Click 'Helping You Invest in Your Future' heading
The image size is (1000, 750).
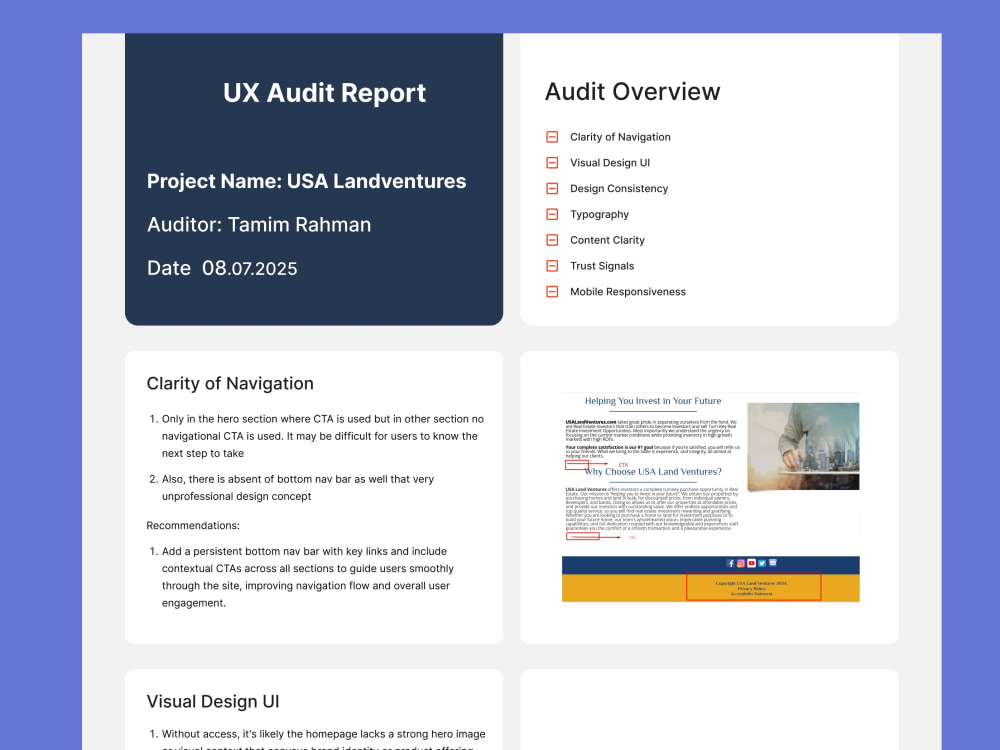(653, 401)
